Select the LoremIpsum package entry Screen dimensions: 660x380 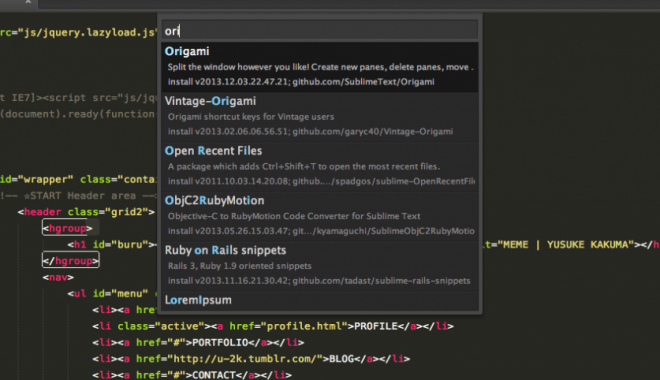(320, 300)
